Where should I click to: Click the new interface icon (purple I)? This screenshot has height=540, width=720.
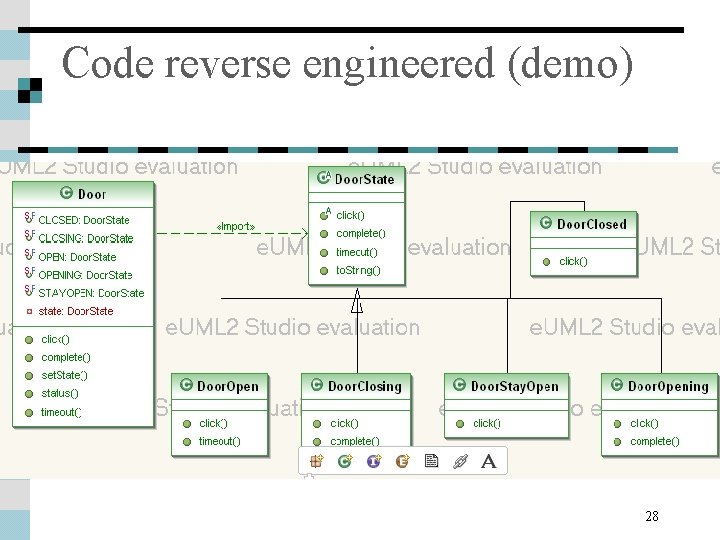374,461
